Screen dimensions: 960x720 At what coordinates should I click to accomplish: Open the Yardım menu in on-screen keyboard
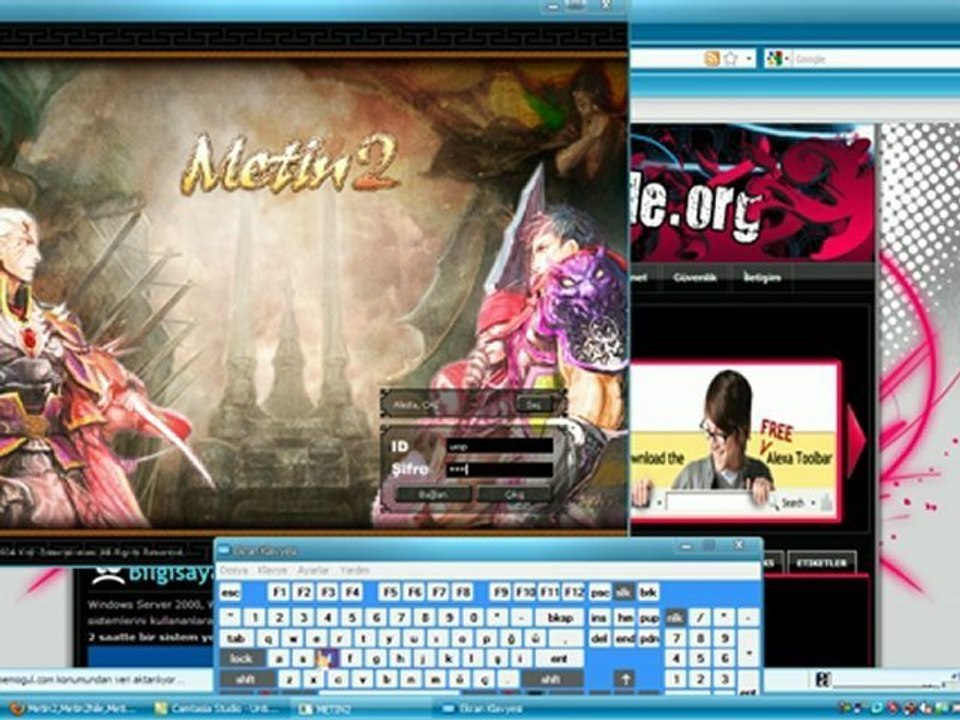pyautogui.click(x=354, y=570)
